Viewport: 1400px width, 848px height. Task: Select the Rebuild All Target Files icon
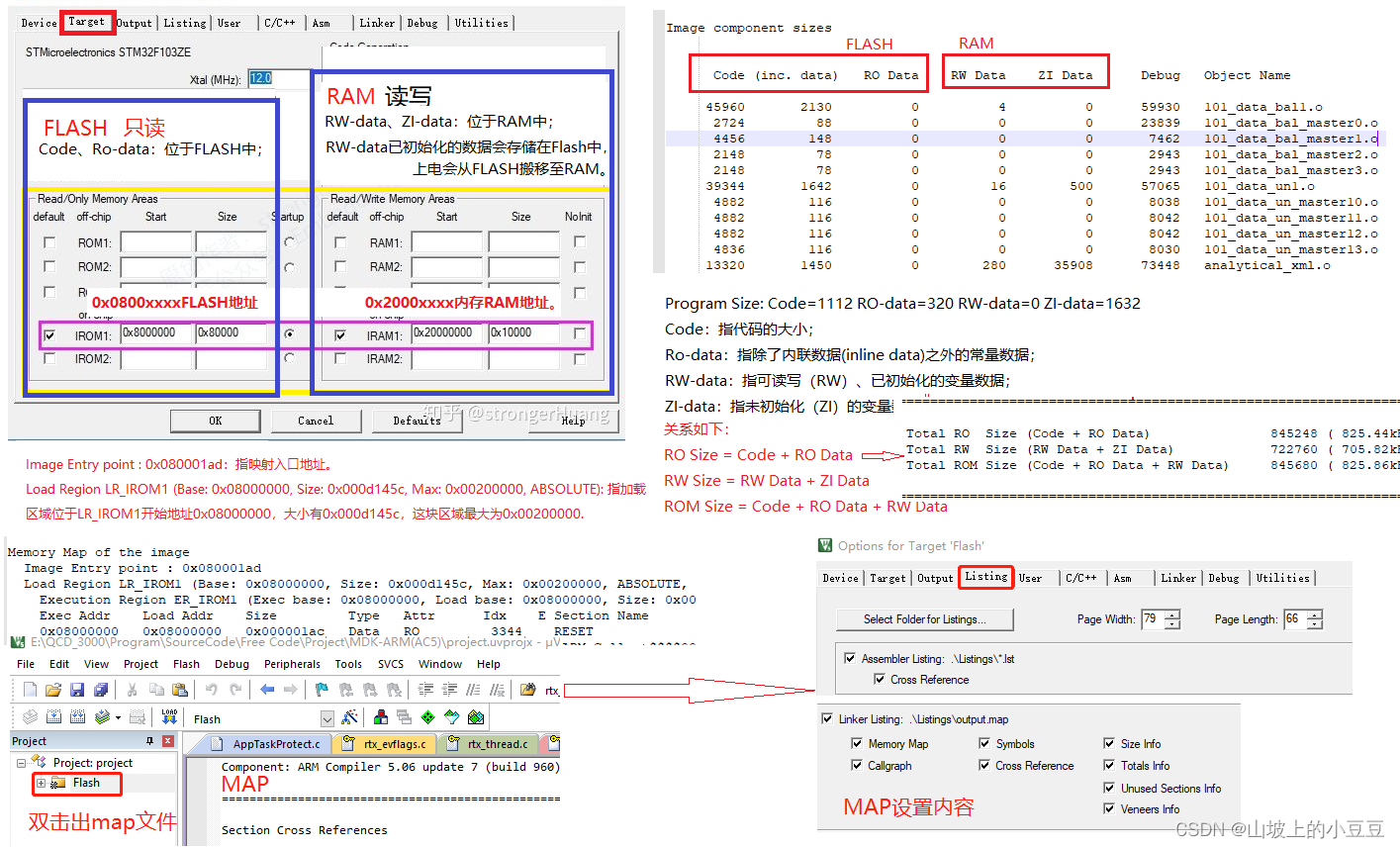(77, 716)
